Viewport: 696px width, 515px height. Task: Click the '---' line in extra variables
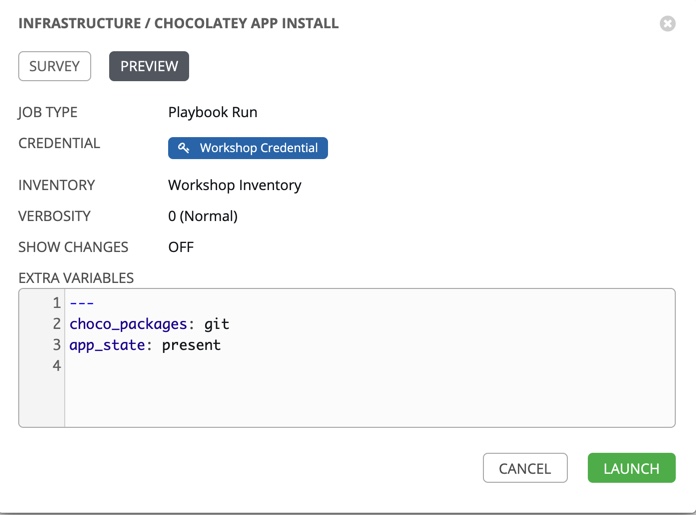pyautogui.click(x=82, y=303)
